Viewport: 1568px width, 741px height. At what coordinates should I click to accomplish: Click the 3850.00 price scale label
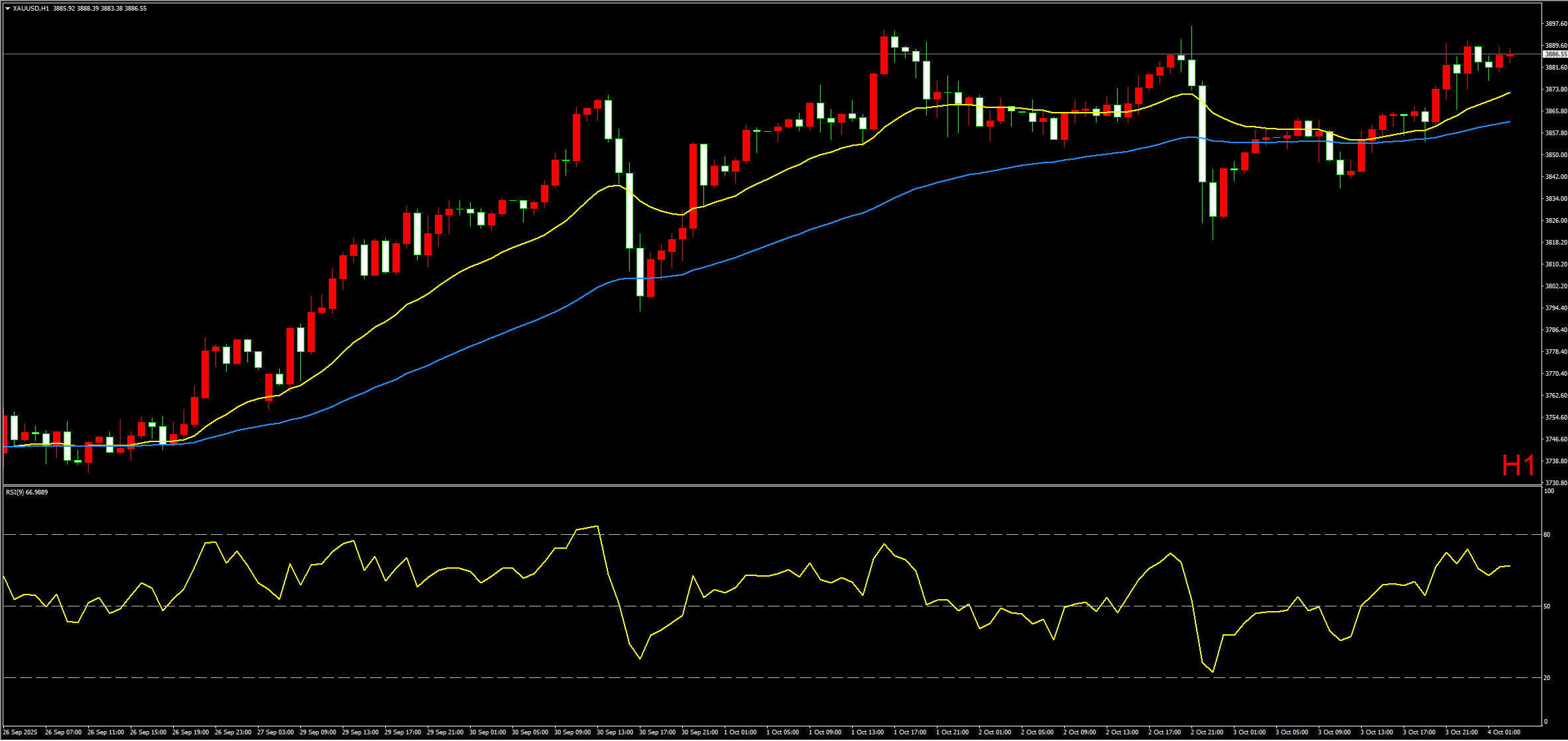pos(1555,155)
